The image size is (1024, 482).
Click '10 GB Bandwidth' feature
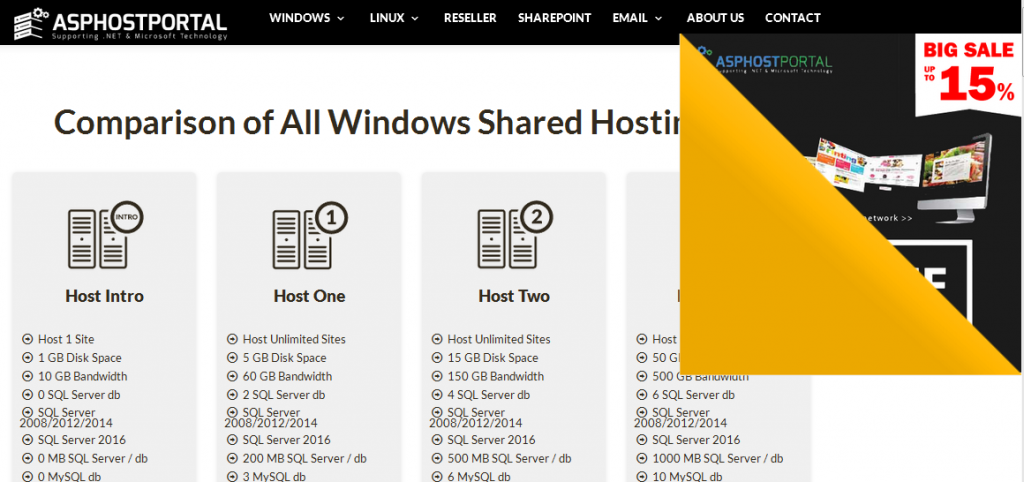(82, 376)
